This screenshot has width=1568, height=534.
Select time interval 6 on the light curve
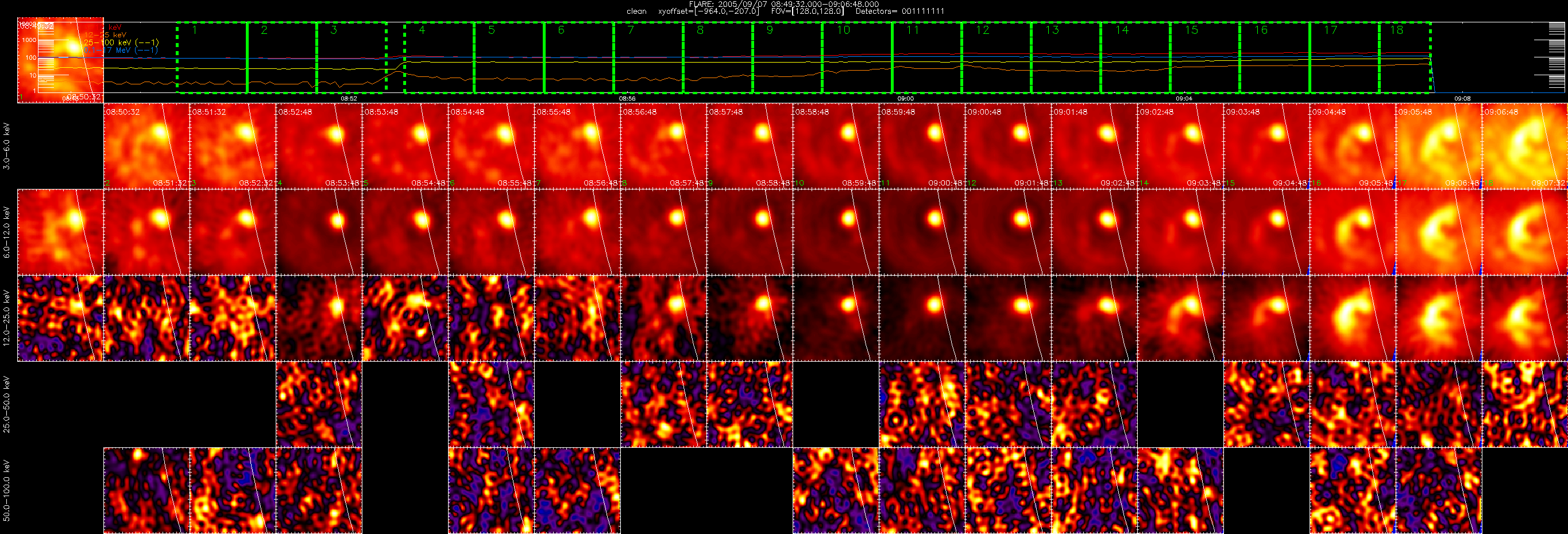pyautogui.click(x=579, y=58)
